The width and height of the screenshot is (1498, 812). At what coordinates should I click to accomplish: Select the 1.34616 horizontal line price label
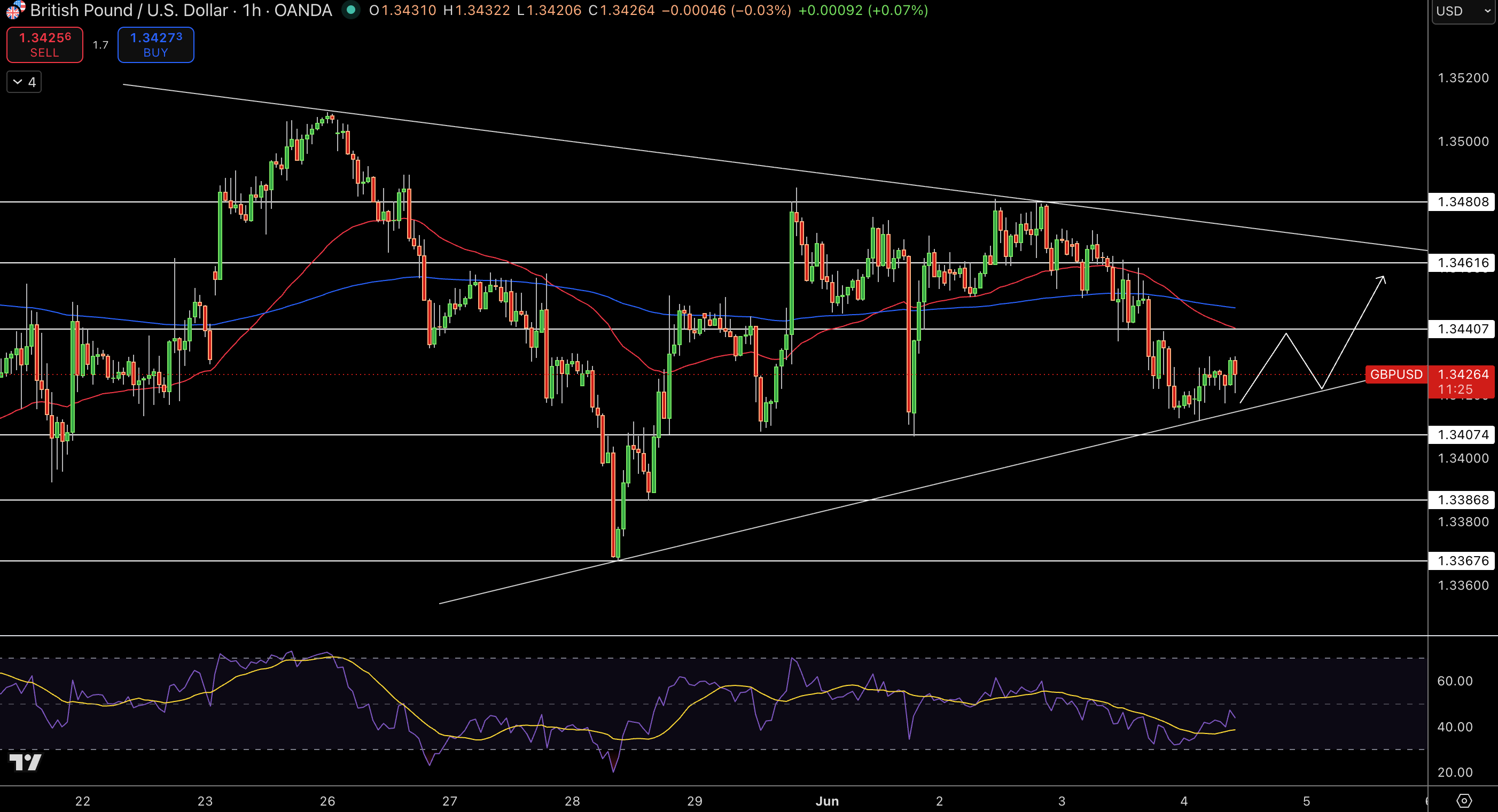click(x=1462, y=262)
